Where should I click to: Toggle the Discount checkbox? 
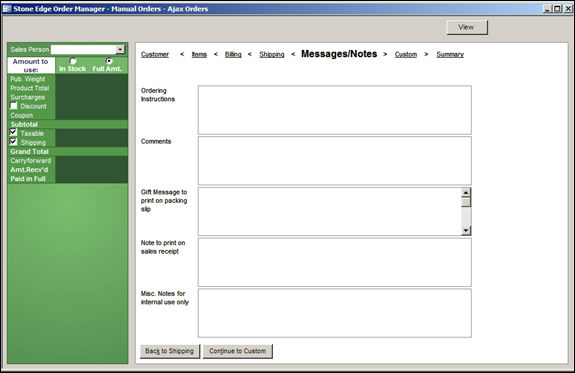click(14, 106)
